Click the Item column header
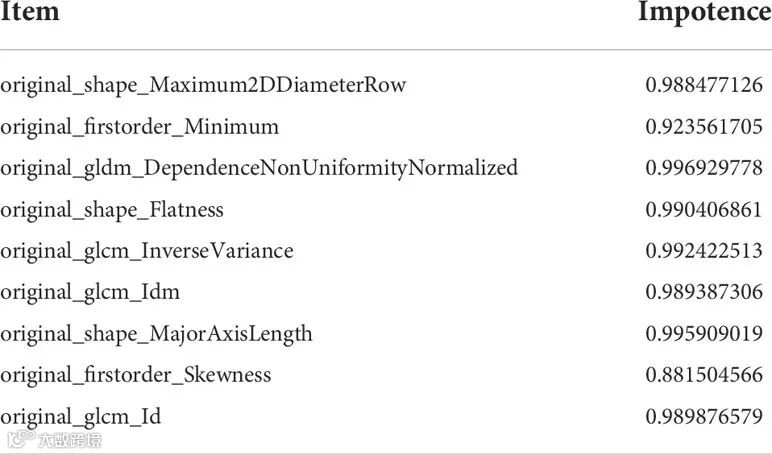The image size is (772, 455). (30, 11)
